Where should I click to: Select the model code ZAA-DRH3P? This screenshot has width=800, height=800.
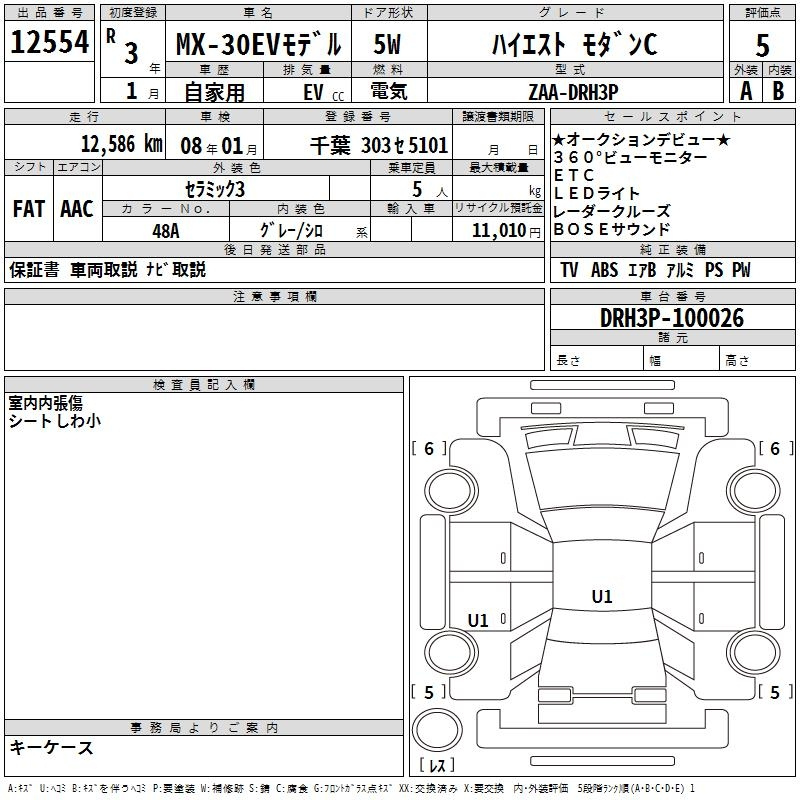(573, 92)
